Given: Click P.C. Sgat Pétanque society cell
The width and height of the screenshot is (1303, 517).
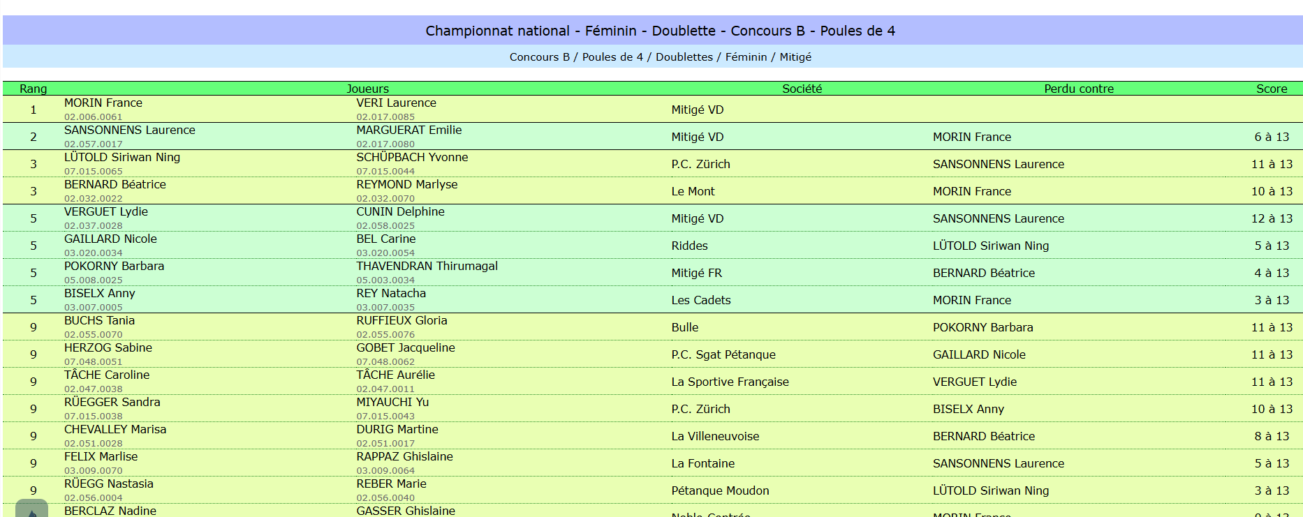Looking at the screenshot, I should (x=723, y=354).
